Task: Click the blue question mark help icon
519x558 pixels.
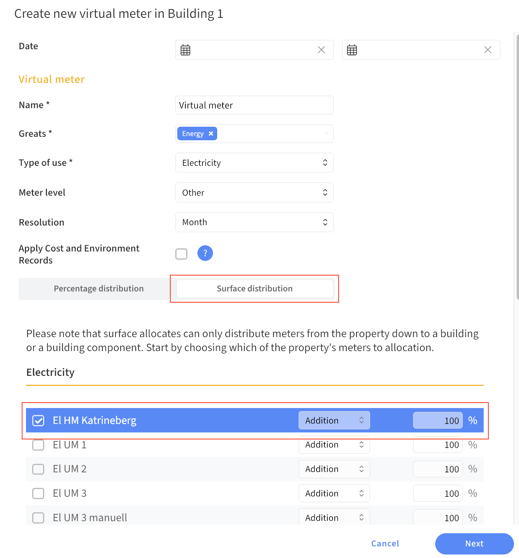Action: pyautogui.click(x=205, y=253)
